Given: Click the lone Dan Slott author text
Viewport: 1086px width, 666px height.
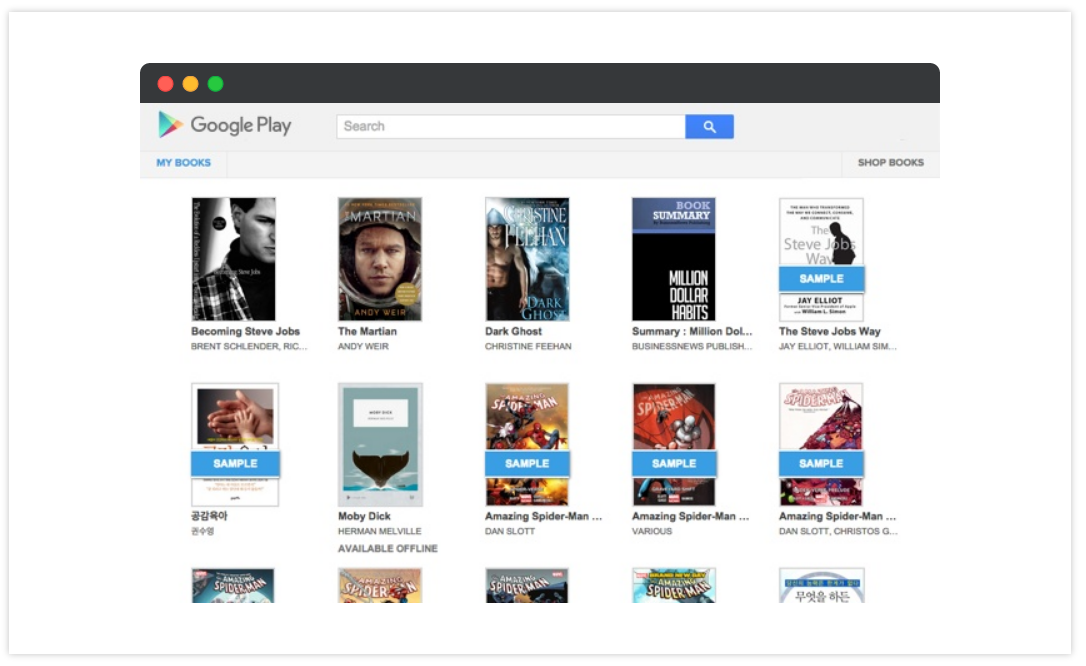Looking at the screenshot, I should coord(510,531).
